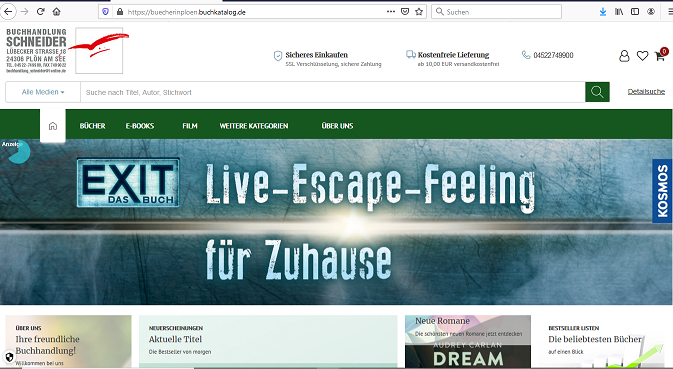Screen dimensions: 673x369
Task: Click the green search magnifier button
Action: (x=597, y=92)
